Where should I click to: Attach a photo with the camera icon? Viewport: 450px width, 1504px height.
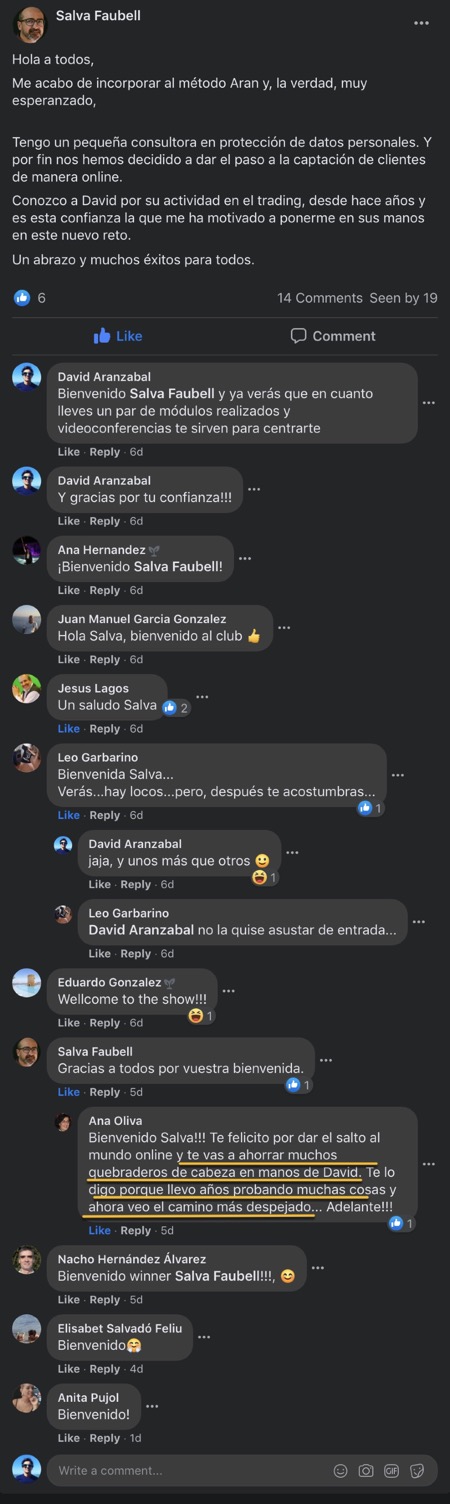(366, 1471)
